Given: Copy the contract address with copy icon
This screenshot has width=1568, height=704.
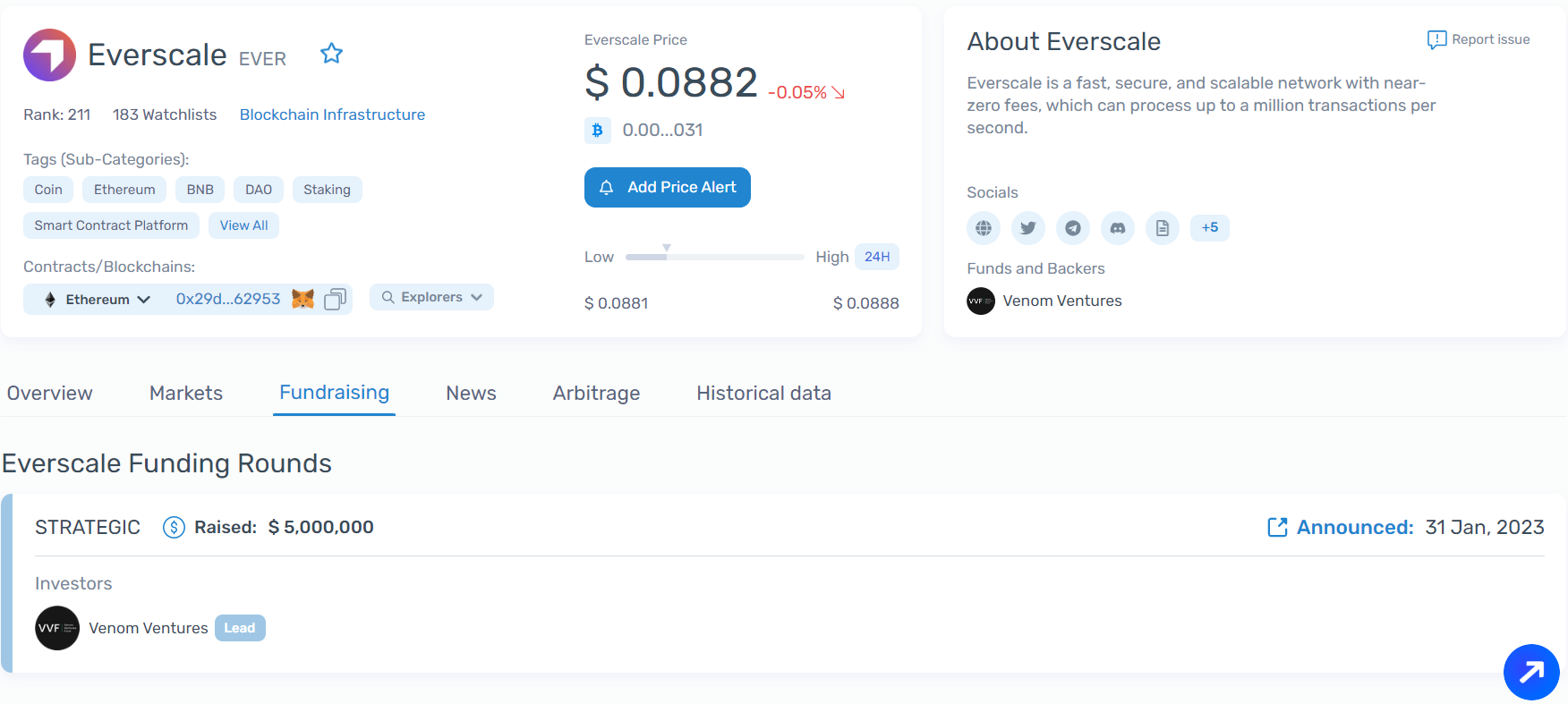Looking at the screenshot, I should click(335, 299).
